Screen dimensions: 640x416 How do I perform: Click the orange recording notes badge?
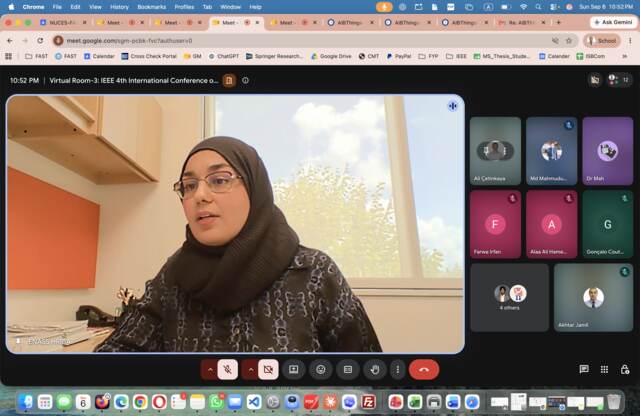tap(229, 80)
